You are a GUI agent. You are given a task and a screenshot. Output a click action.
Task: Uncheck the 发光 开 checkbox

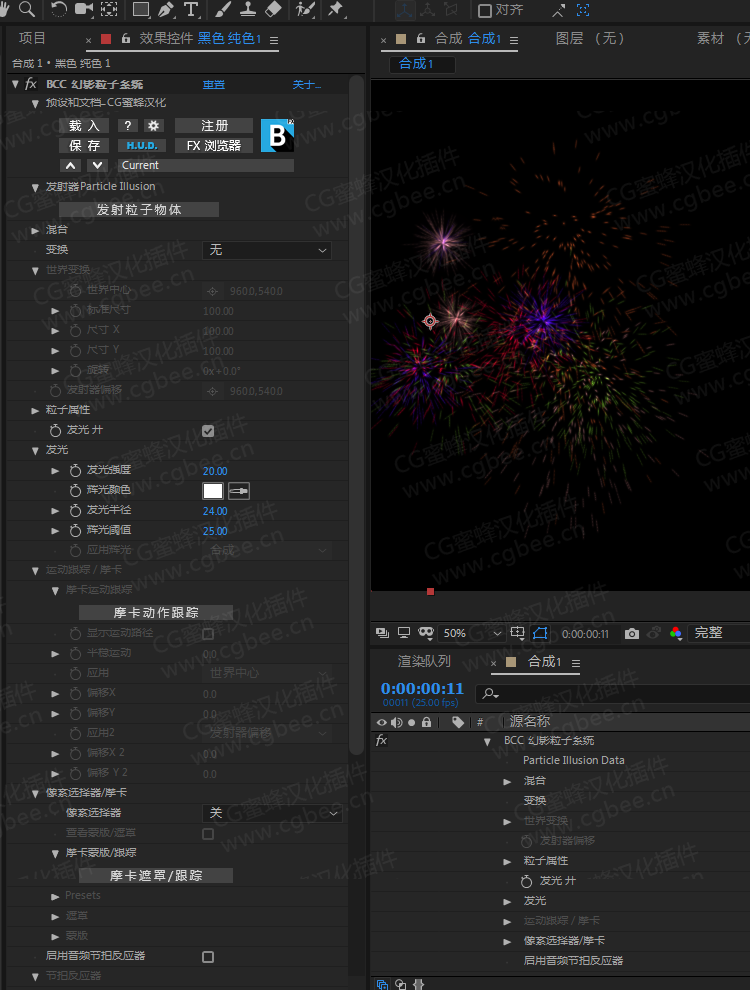[208, 431]
